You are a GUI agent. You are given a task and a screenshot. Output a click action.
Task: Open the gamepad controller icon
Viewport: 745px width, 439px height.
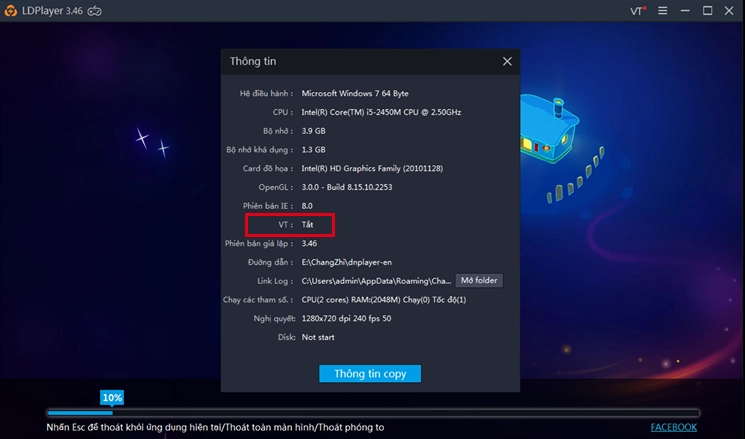[x=94, y=11]
